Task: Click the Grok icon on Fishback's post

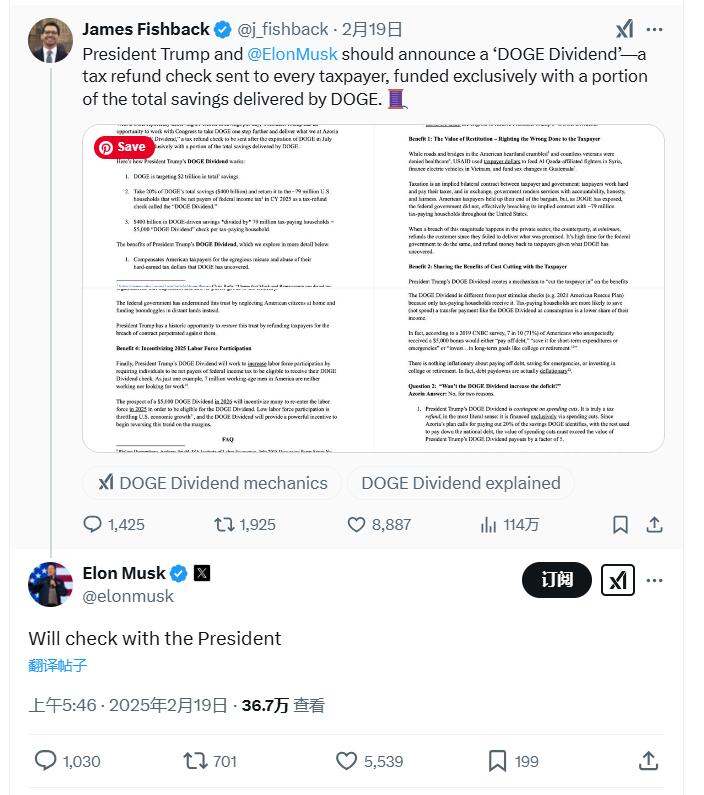Action: tap(624, 29)
